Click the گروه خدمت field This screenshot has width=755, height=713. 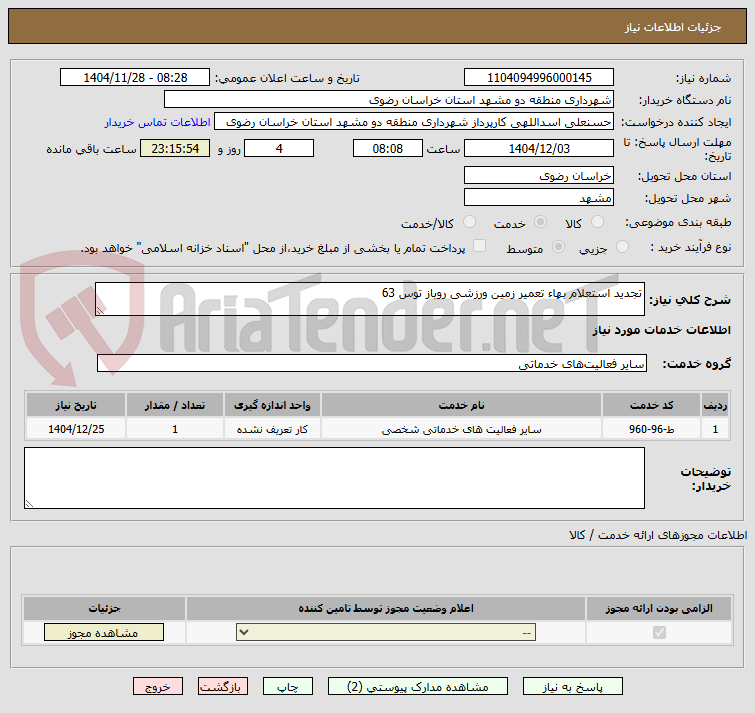pos(372,363)
